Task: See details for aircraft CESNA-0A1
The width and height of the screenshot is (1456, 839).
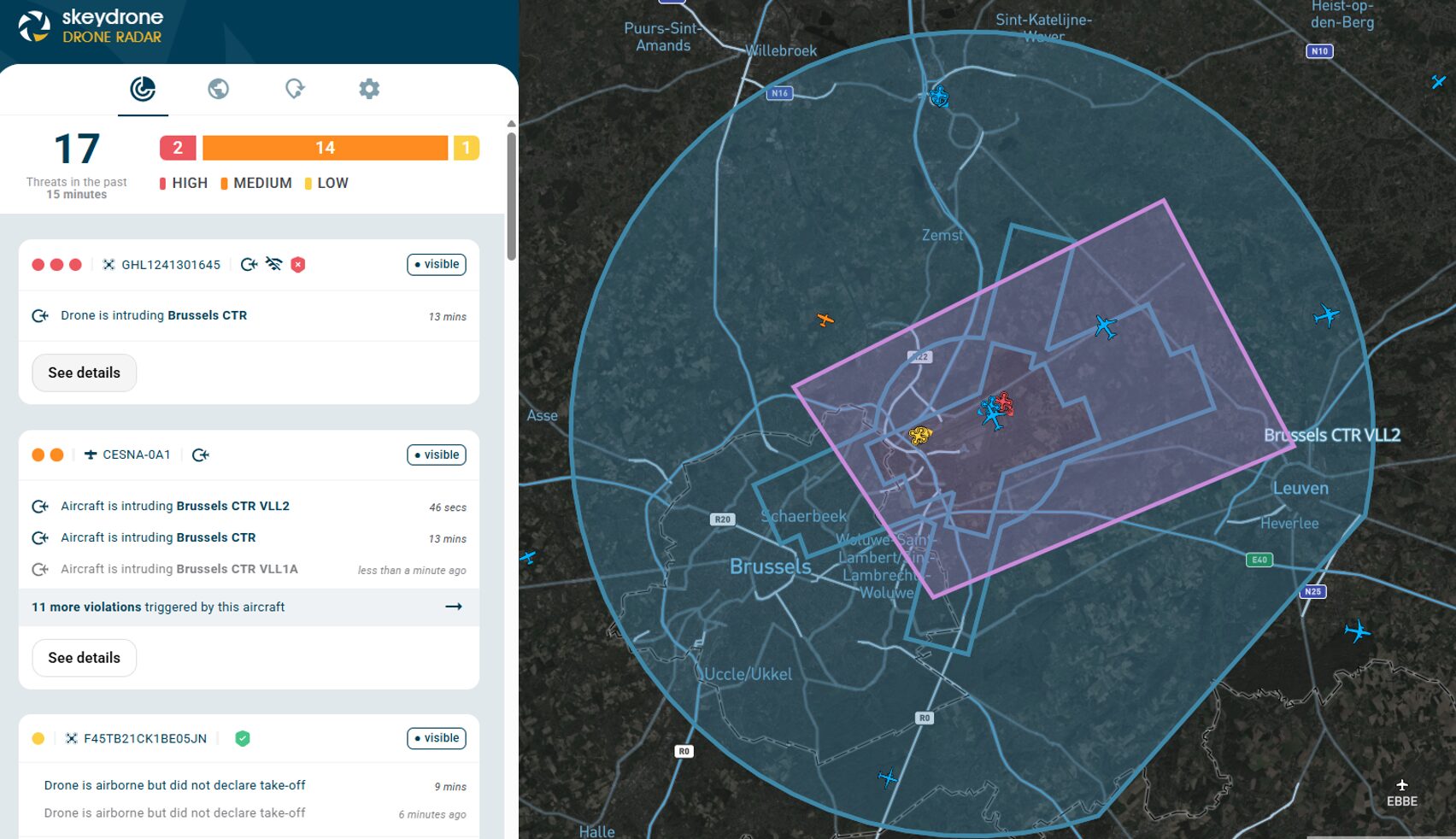Action: (84, 658)
